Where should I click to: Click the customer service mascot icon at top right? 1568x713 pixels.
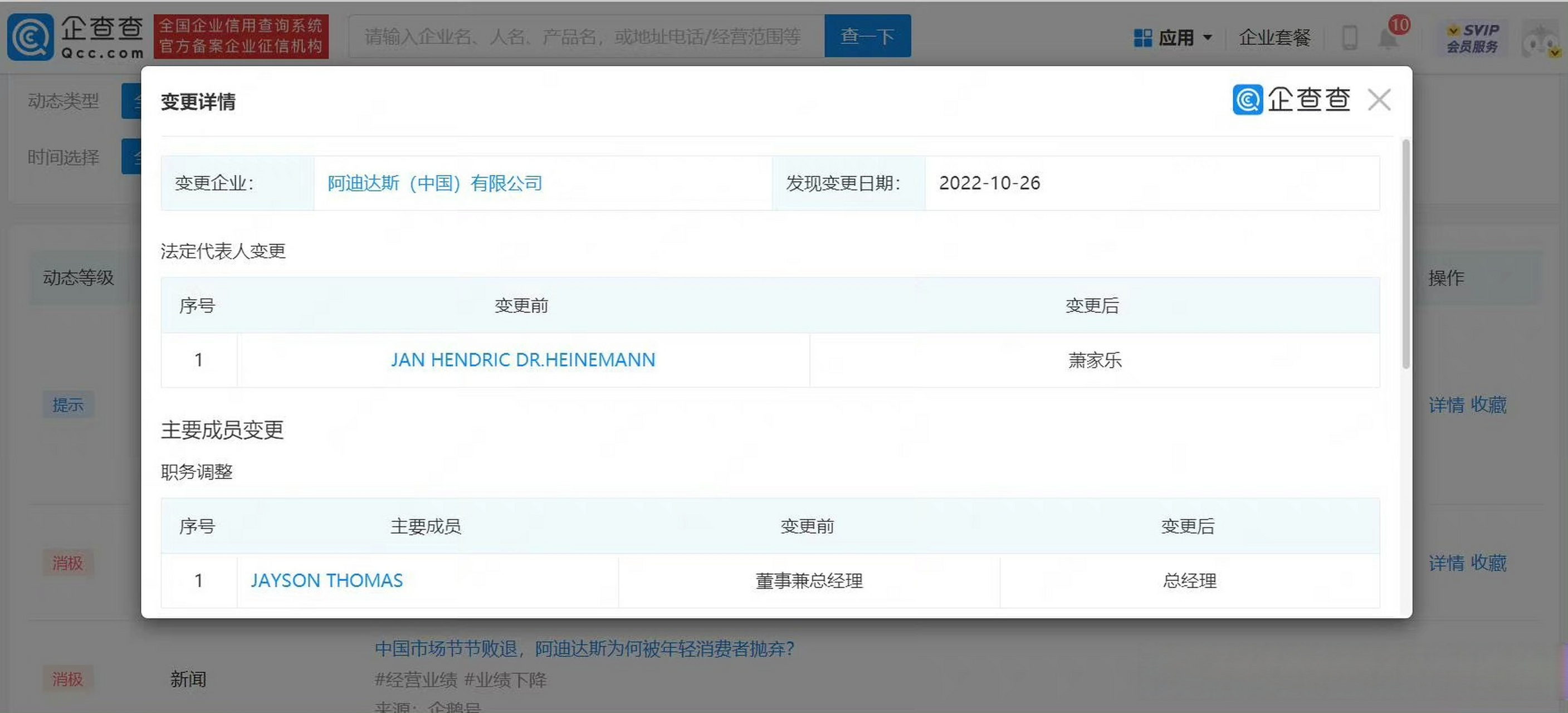click(x=1540, y=38)
